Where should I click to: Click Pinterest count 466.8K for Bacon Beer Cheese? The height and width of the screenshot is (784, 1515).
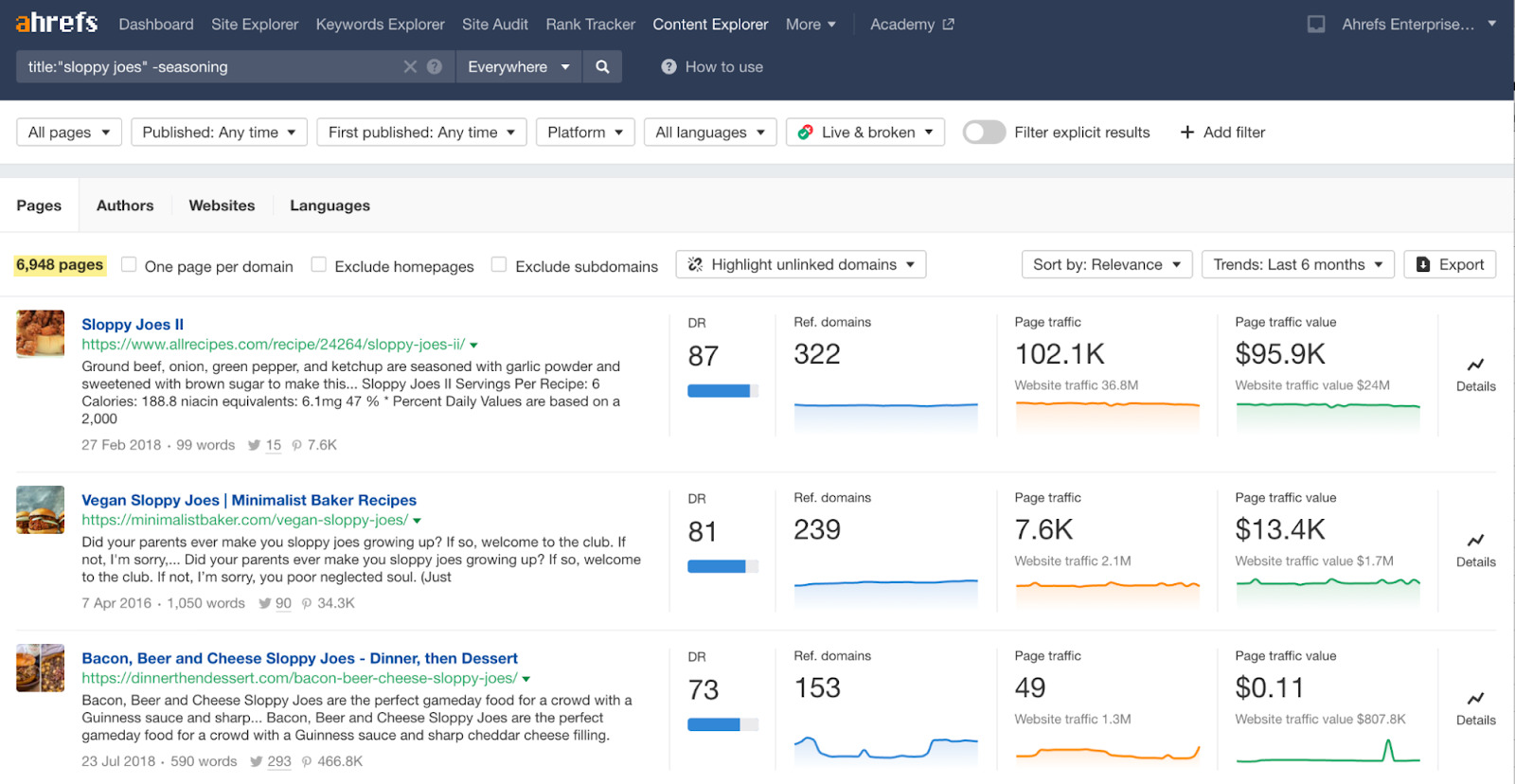point(340,761)
